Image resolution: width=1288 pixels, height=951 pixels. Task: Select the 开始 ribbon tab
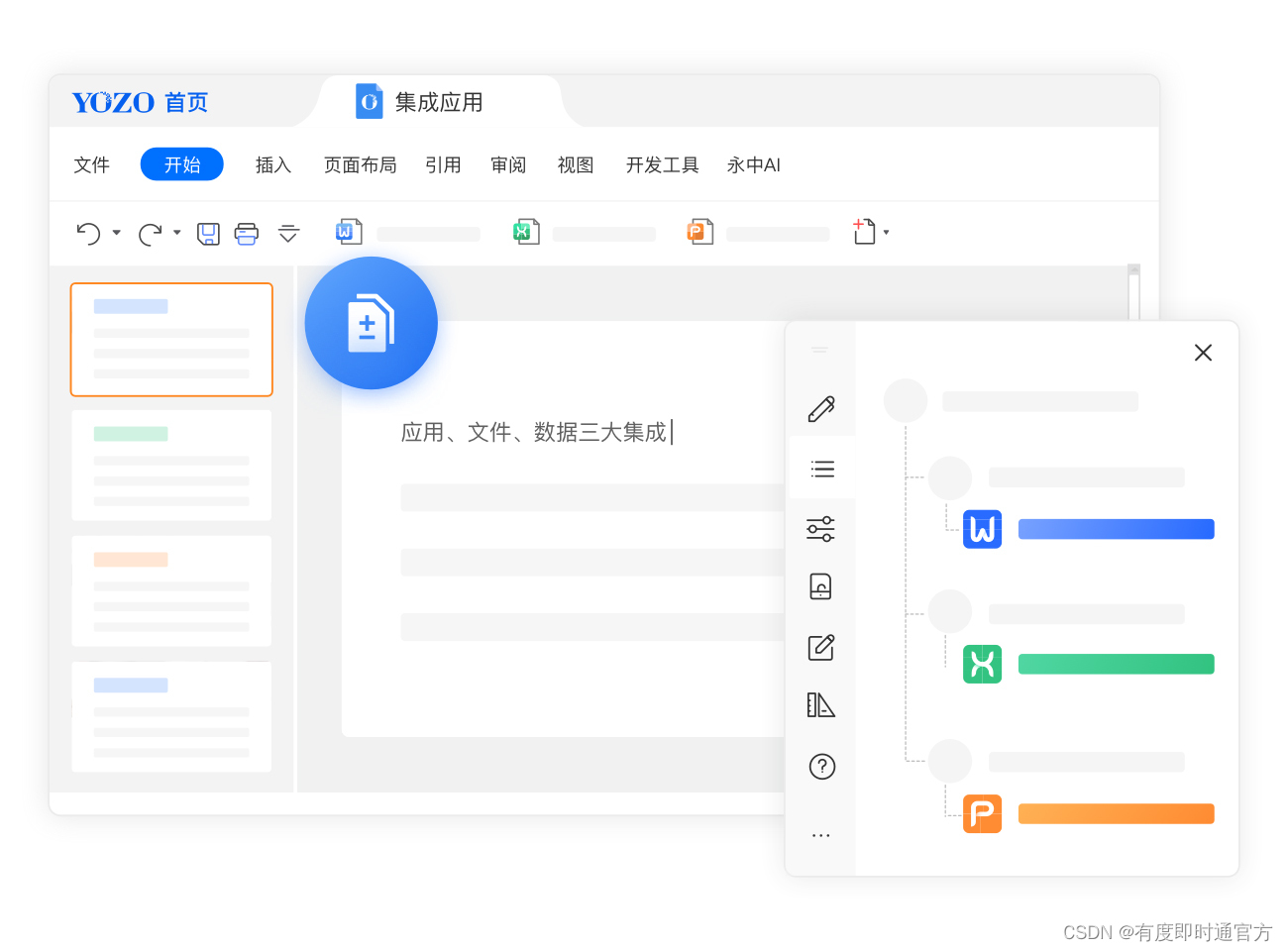pyautogui.click(x=182, y=164)
